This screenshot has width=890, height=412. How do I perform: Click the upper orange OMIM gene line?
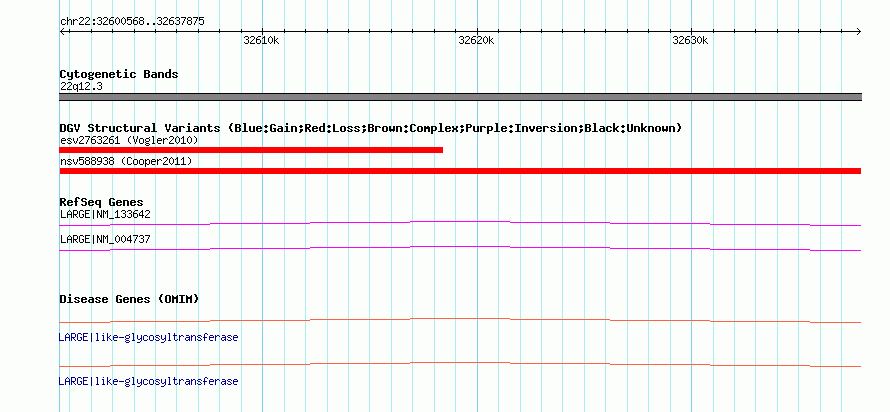click(x=460, y=321)
